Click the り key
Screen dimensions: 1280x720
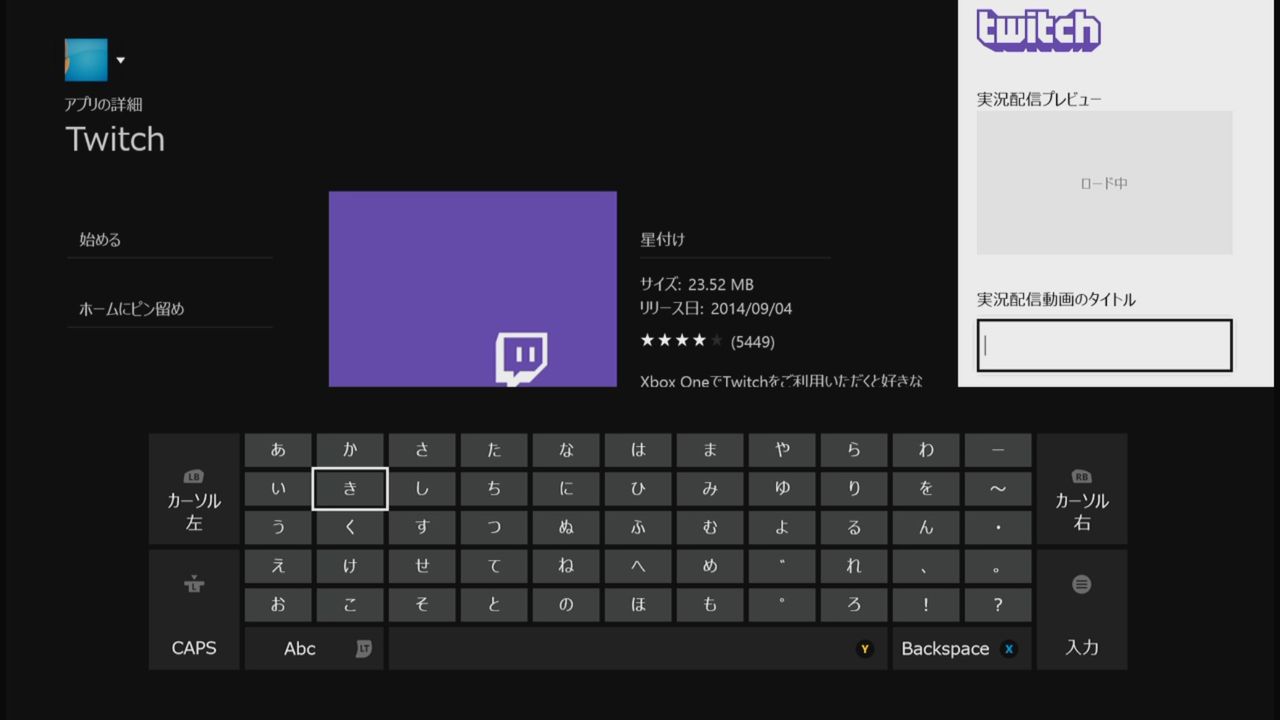[854, 489]
